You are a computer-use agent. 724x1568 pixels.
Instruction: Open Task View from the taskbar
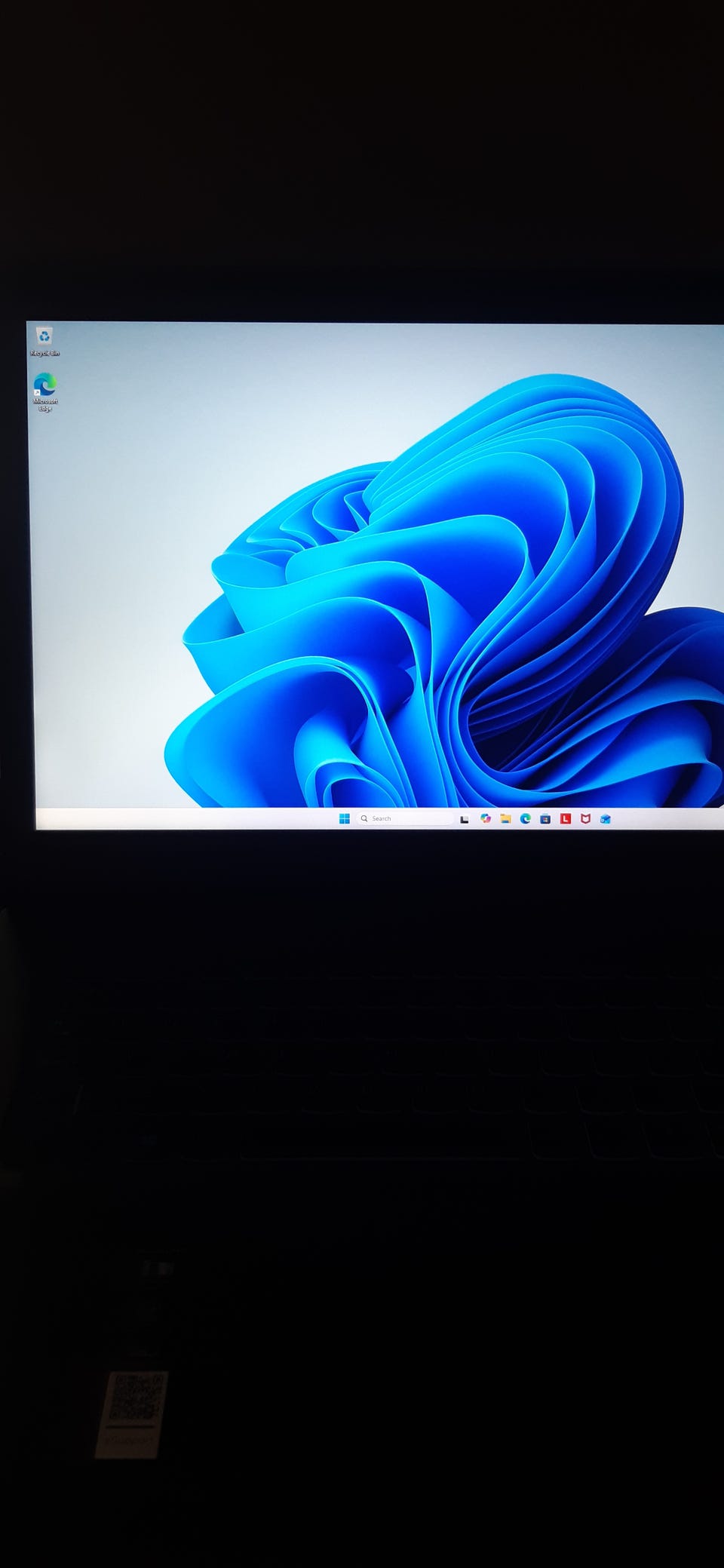pos(465,819)
